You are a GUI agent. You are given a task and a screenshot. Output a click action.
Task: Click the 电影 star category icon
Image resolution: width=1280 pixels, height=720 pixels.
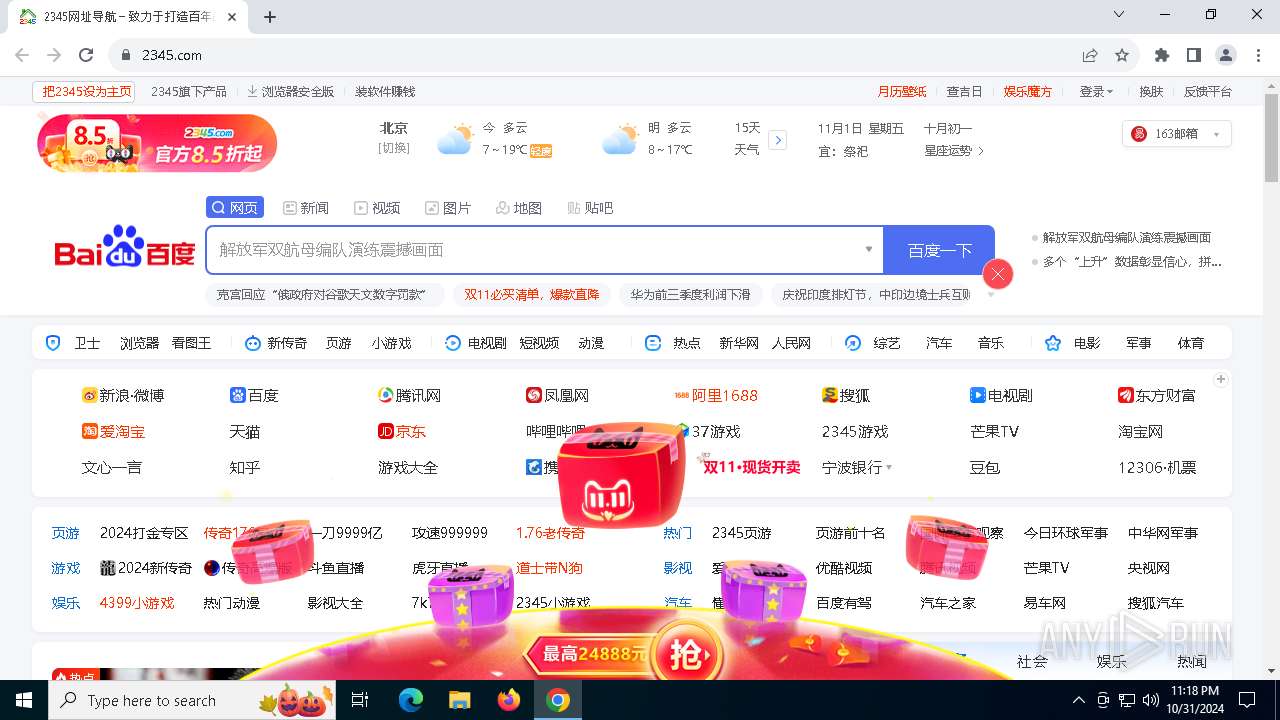1053,343
